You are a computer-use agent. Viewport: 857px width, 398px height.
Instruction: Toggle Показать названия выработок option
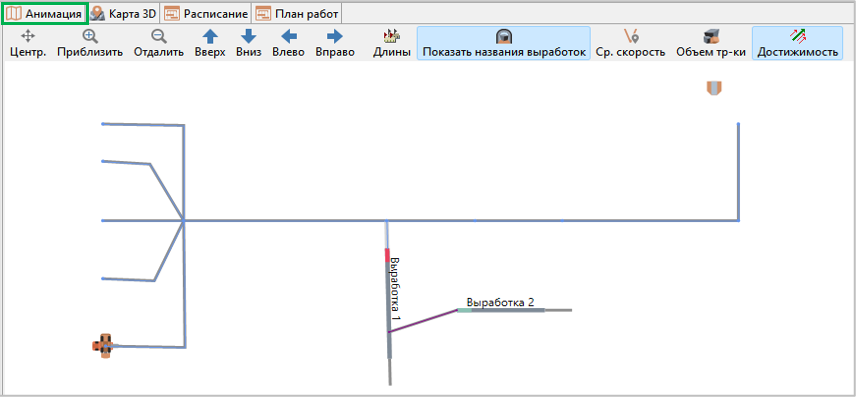504,43
